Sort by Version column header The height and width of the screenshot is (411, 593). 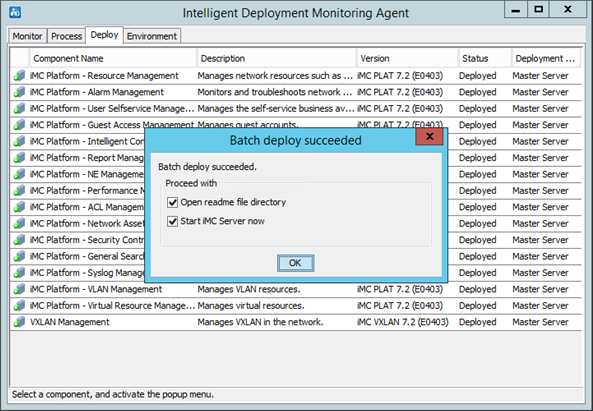click(x=407, y=58)
